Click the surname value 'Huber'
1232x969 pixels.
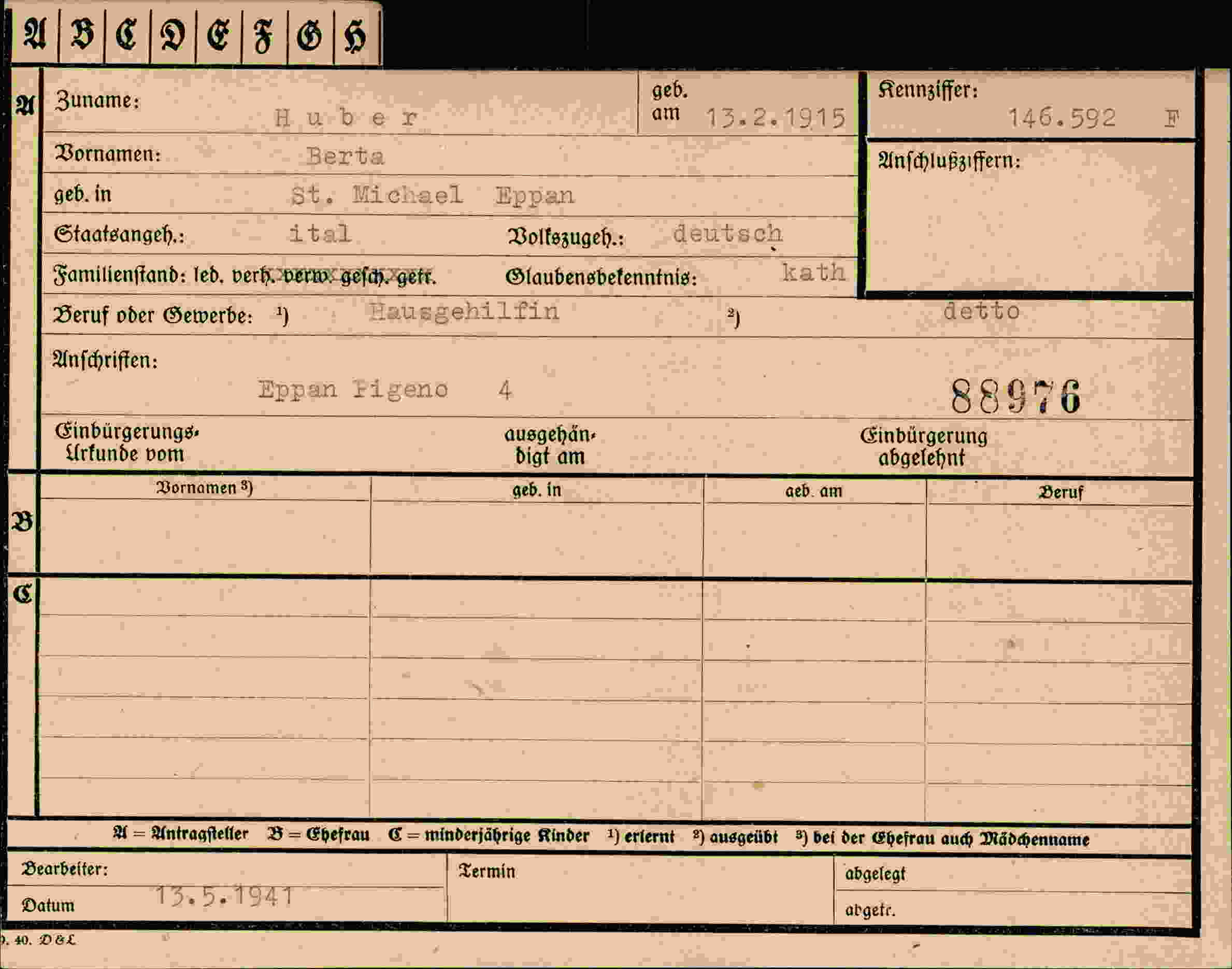click(346, 118)
